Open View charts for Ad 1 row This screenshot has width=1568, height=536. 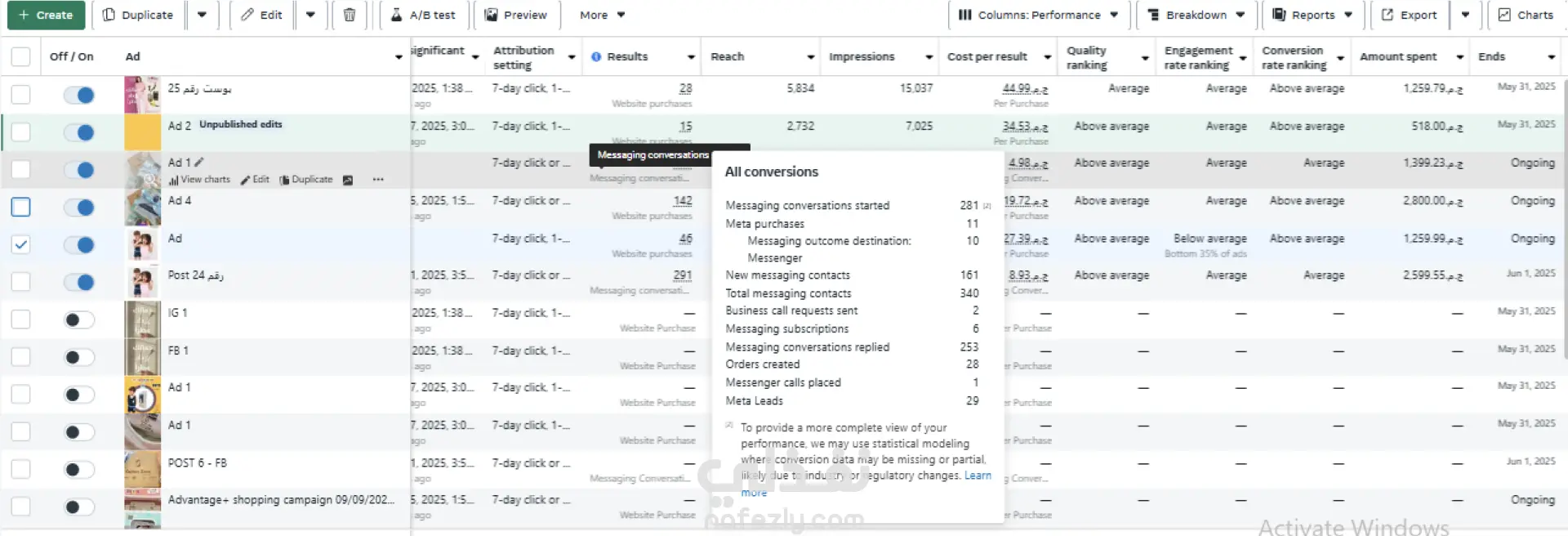200,180
